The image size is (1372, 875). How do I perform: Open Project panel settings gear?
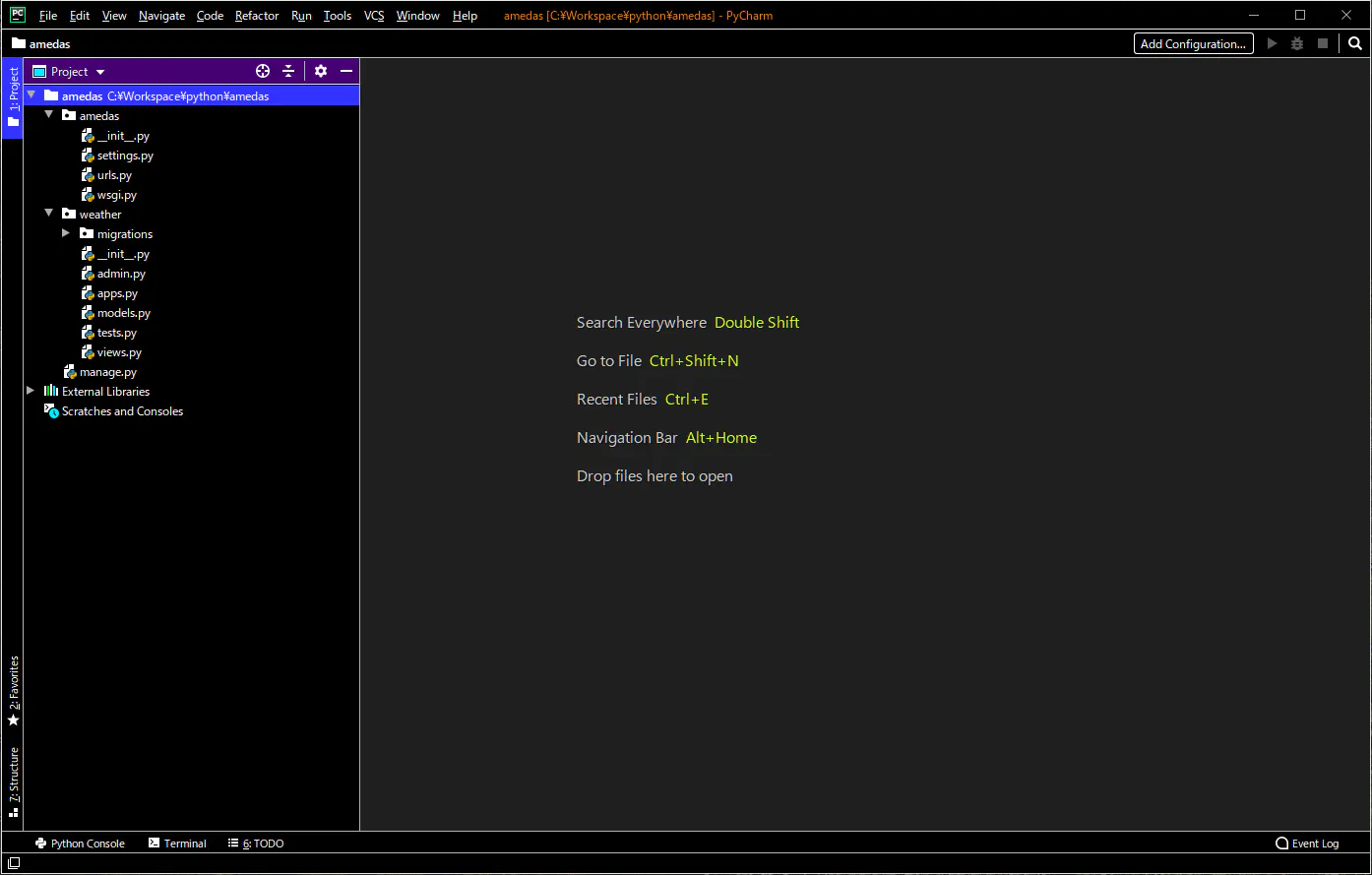(x=321, y=71)
